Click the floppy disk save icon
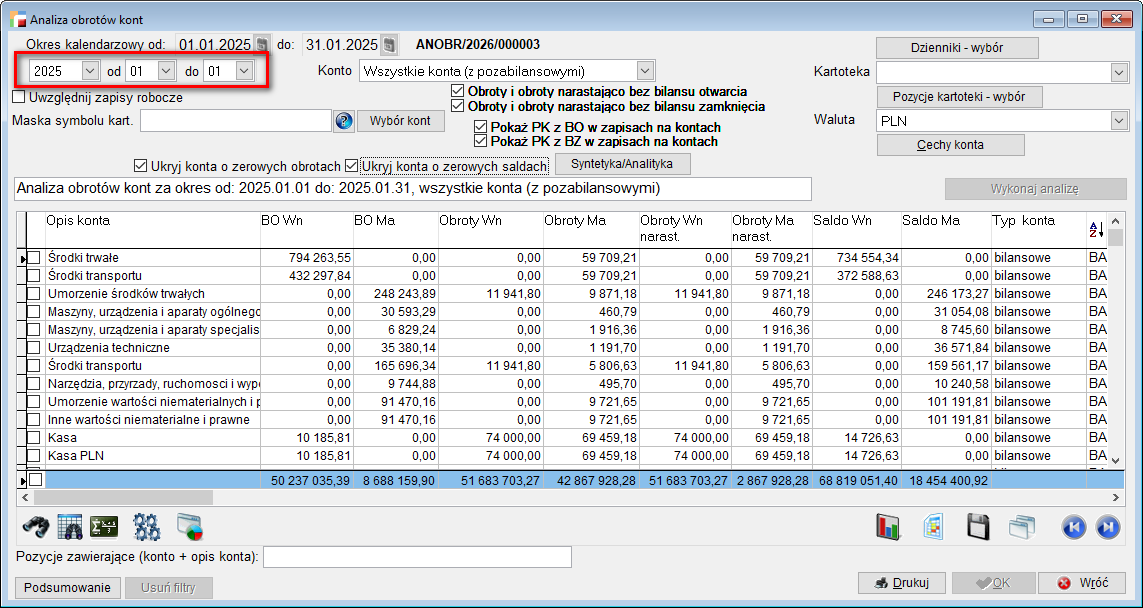This screenshot has width=1143, height=608. (x=977, y=527)
